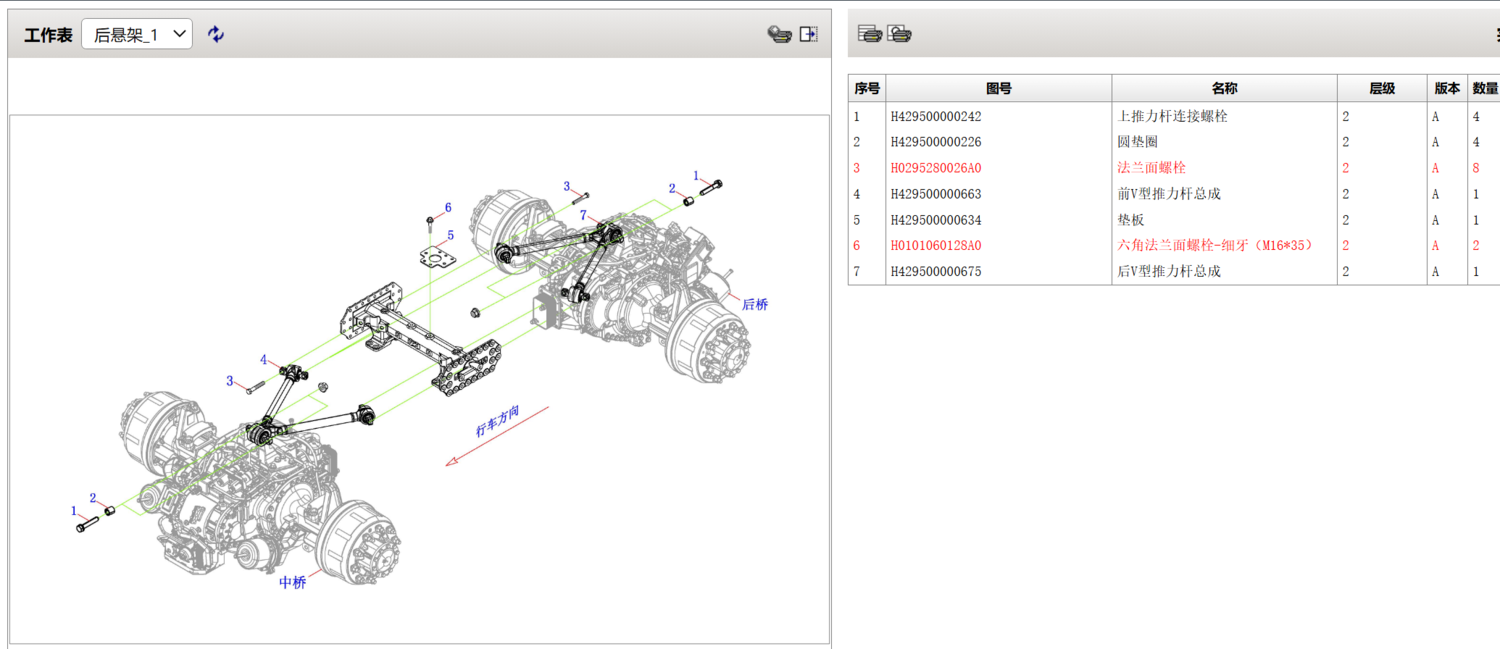Click the 中桥 label in the diagram
This screenshot has width=1500, height=649.
(292, 582)
